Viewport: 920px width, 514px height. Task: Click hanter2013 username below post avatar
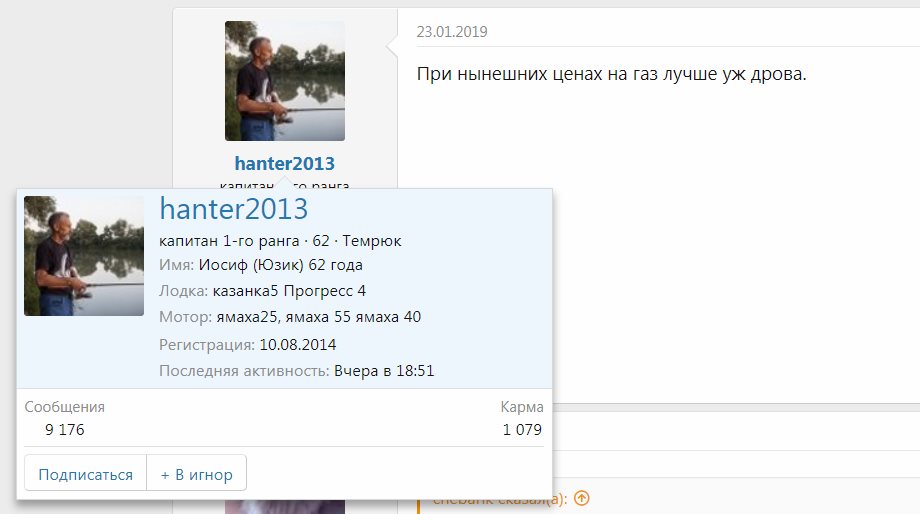coord(285,163)
